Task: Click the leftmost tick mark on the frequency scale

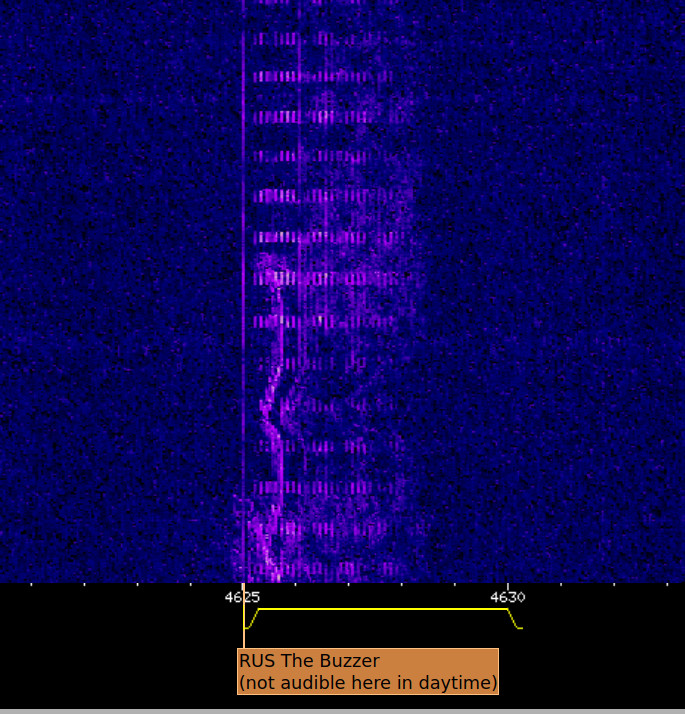Action: (x=31, y=585)
